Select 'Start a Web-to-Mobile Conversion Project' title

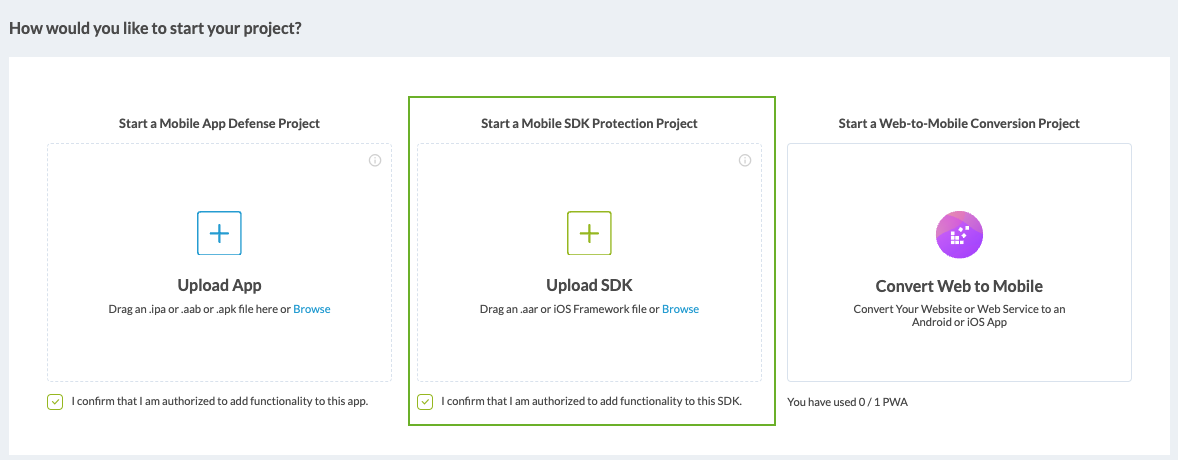pyautogui.click(x=959, y=124)
